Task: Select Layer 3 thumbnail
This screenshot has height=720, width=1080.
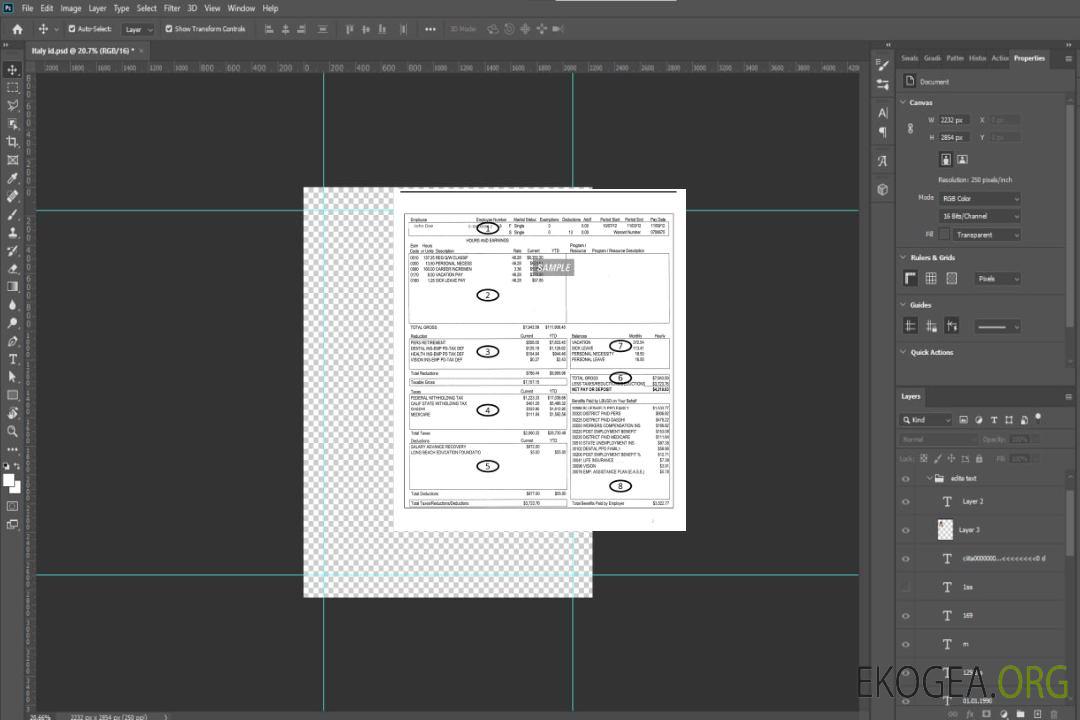Action: [x=946, y=530]
